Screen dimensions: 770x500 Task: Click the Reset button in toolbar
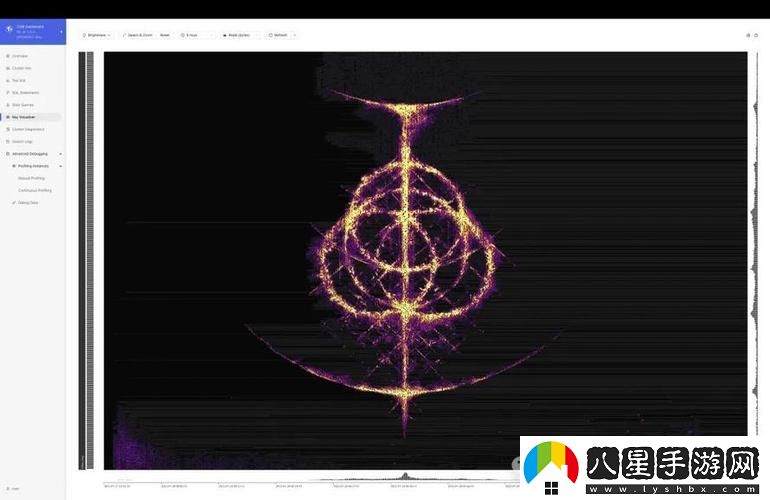click(x=165, y=35)
